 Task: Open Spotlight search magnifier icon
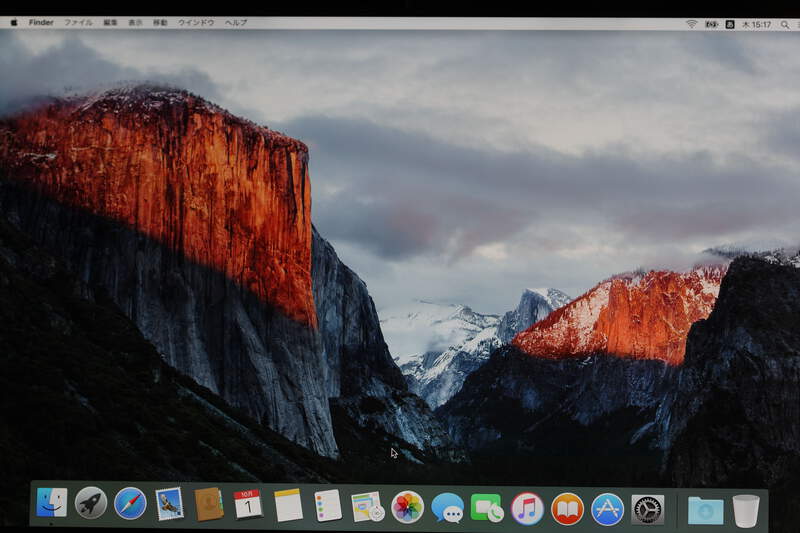[x=785, y=24]
